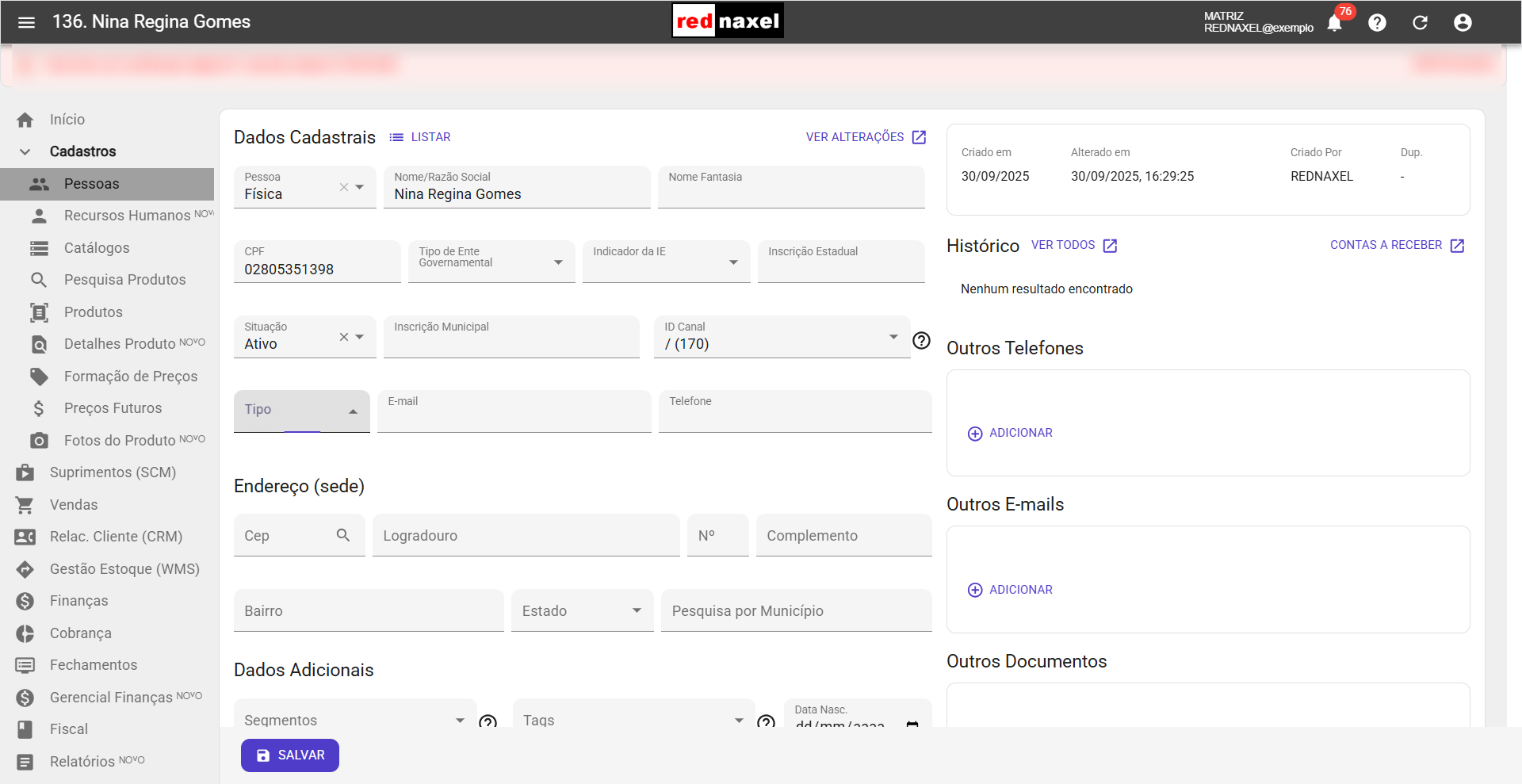Screen dimensions: 1522x784
Task: Click the Tags help icon
Action: pos(766,721)
